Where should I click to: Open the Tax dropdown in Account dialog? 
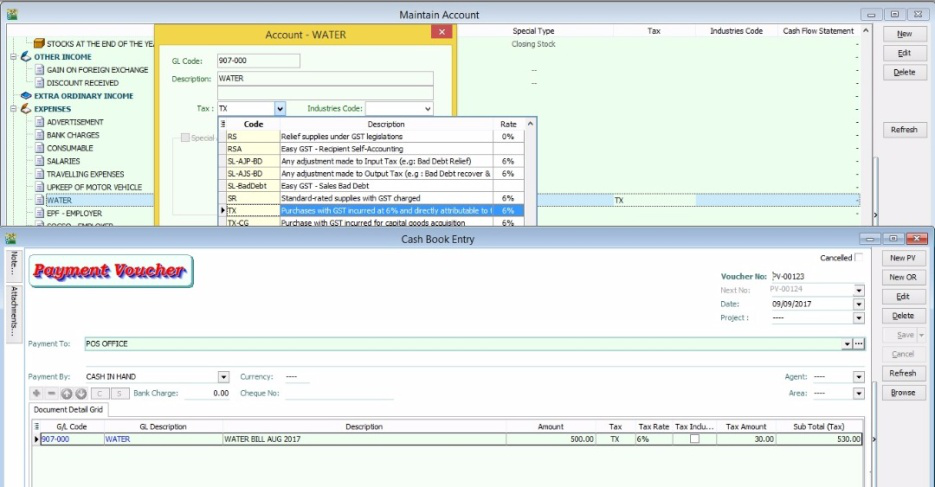[x=280, y=108]
